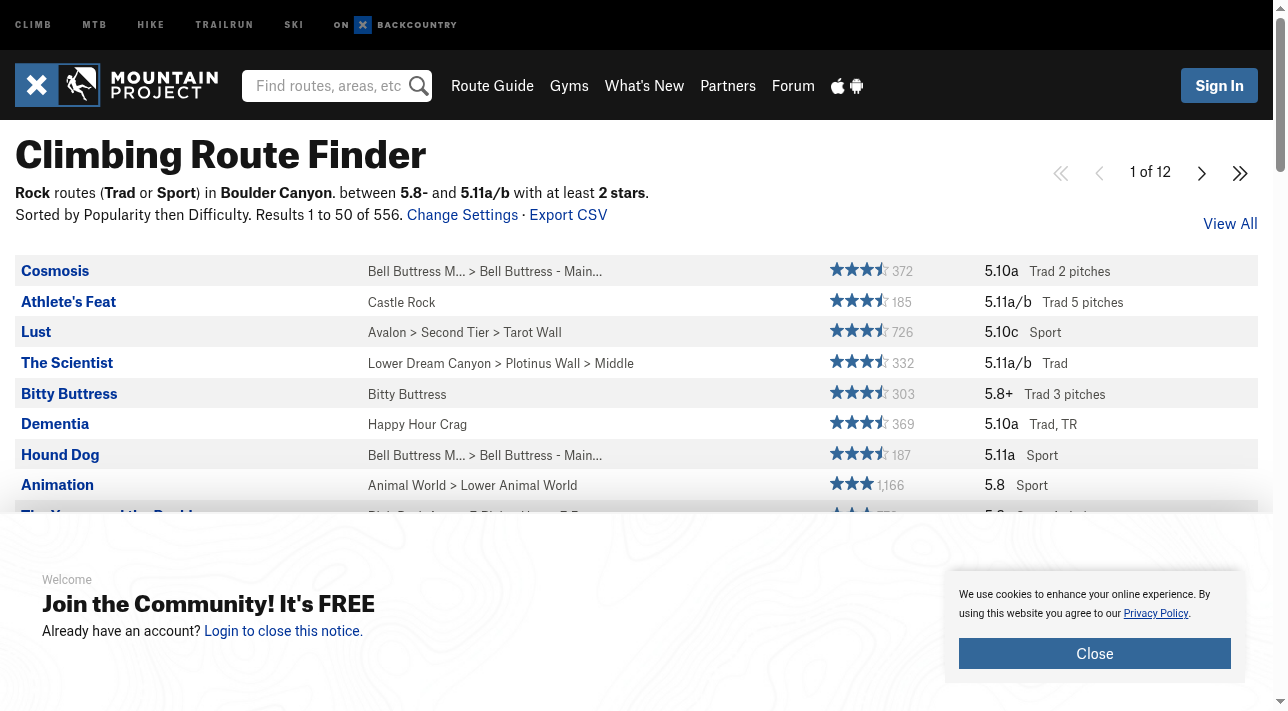Click Avalon > Second Tier > Tarot Wall
Viewport: 1288px width, 711px height.
pos(465,332)
